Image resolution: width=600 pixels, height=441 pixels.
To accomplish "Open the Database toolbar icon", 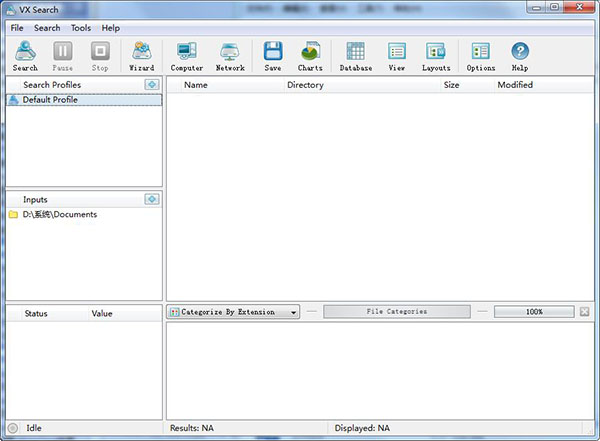I will pyautogui.click(x=356, y=56).
